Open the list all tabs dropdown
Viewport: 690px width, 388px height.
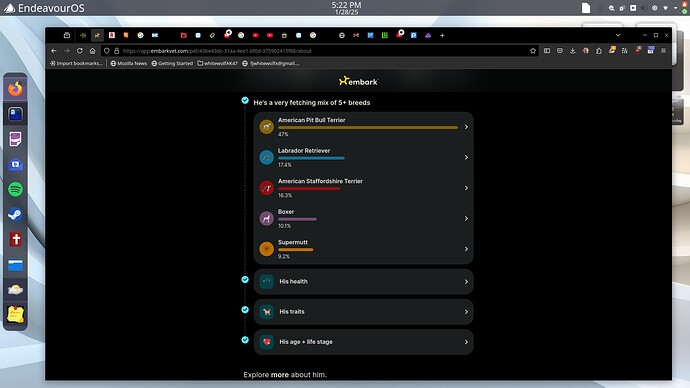(x=618, y=35)
